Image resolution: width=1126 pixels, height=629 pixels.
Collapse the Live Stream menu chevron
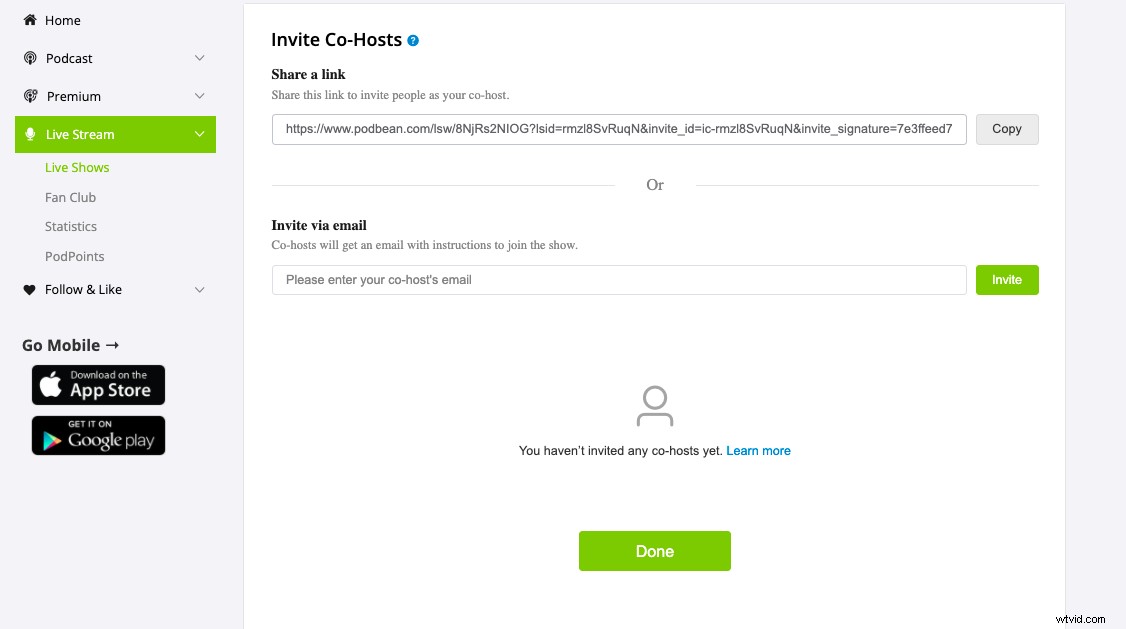[200, 134]
